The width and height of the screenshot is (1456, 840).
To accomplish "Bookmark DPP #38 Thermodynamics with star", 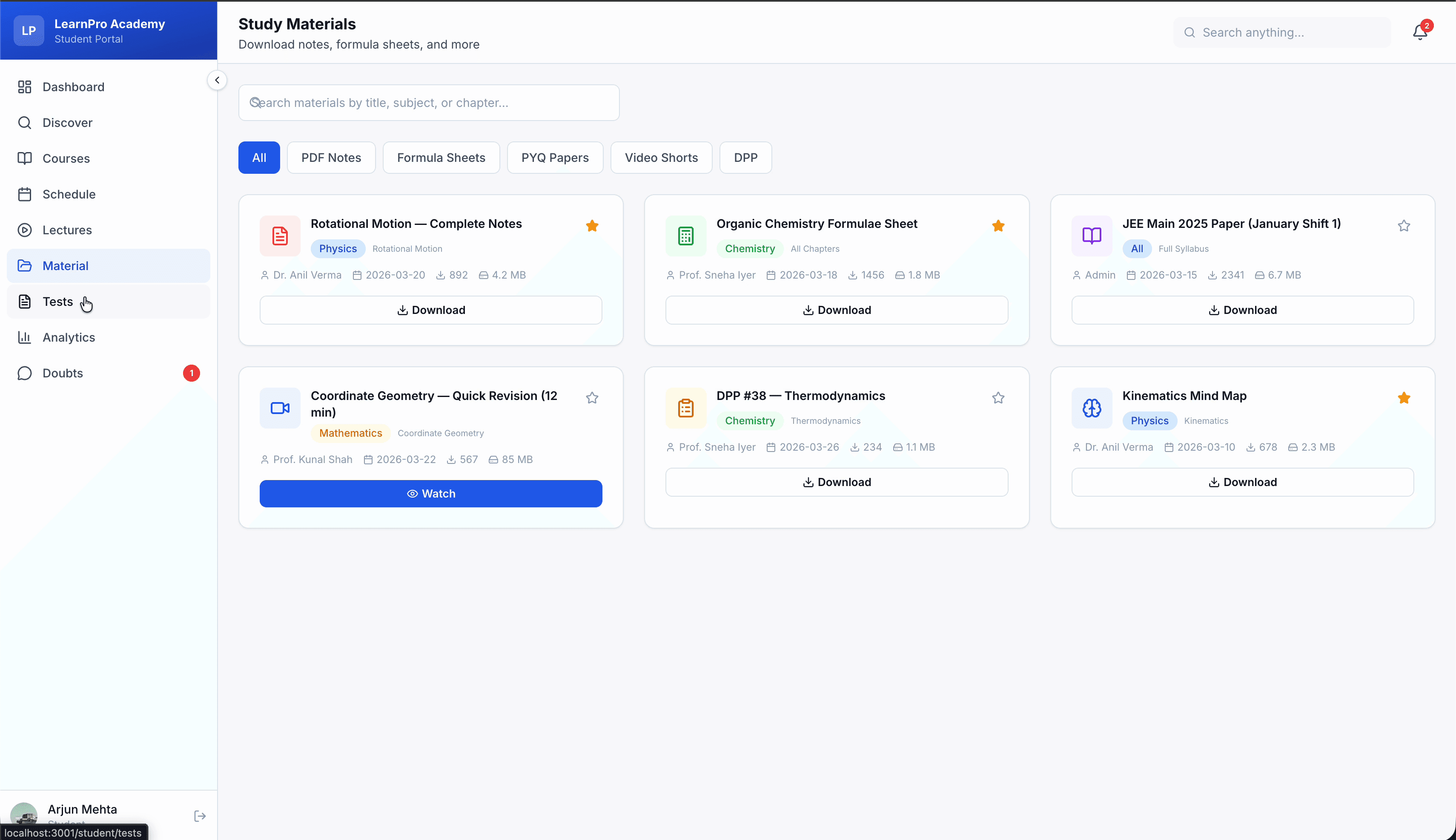I will [x=998, y=397].
